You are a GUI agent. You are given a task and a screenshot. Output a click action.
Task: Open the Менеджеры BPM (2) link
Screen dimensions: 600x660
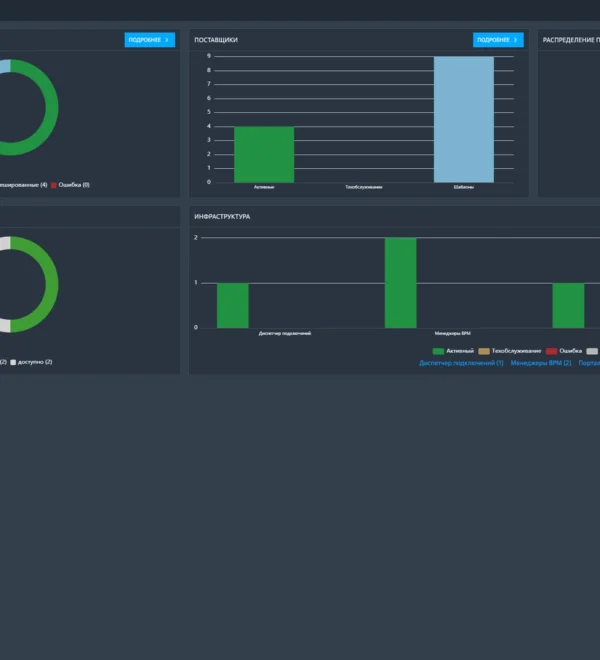click(541, 363)
